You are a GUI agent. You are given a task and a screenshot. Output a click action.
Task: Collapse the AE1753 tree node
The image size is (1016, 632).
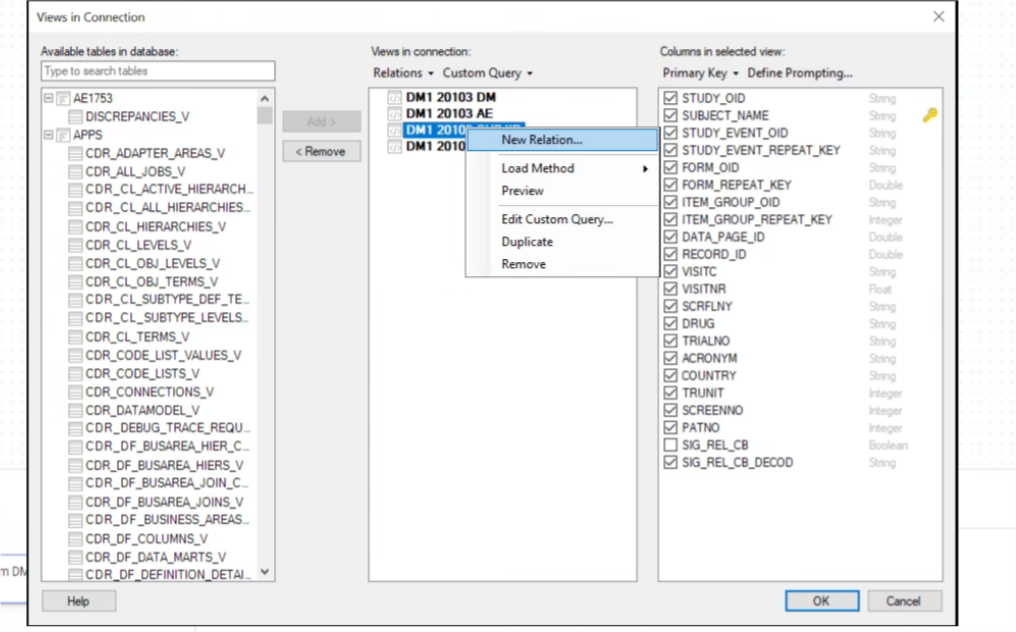[x=48, y=99]
